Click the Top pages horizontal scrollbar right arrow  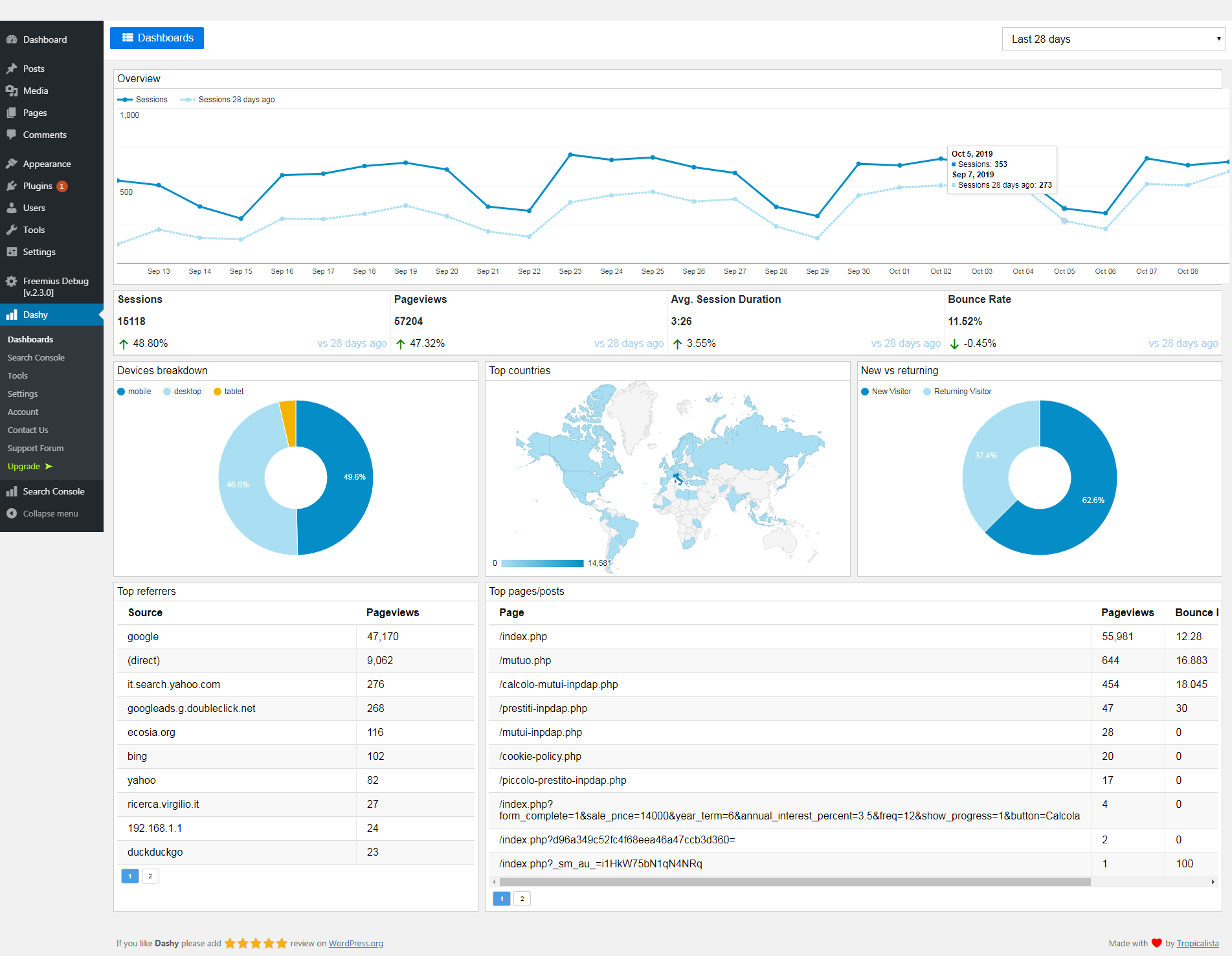1213,882
